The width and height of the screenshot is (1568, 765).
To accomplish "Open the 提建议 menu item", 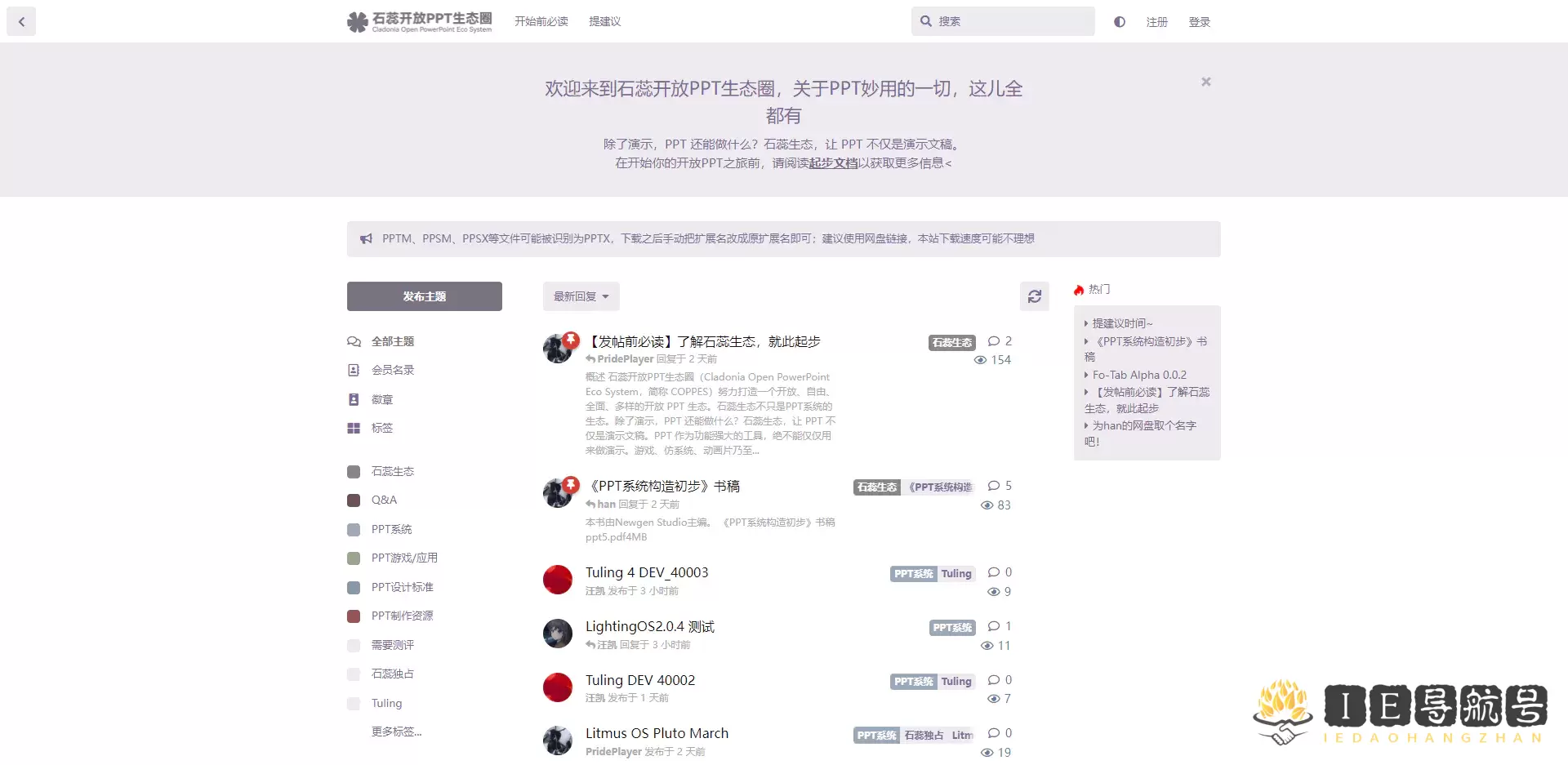I will 604,21.
